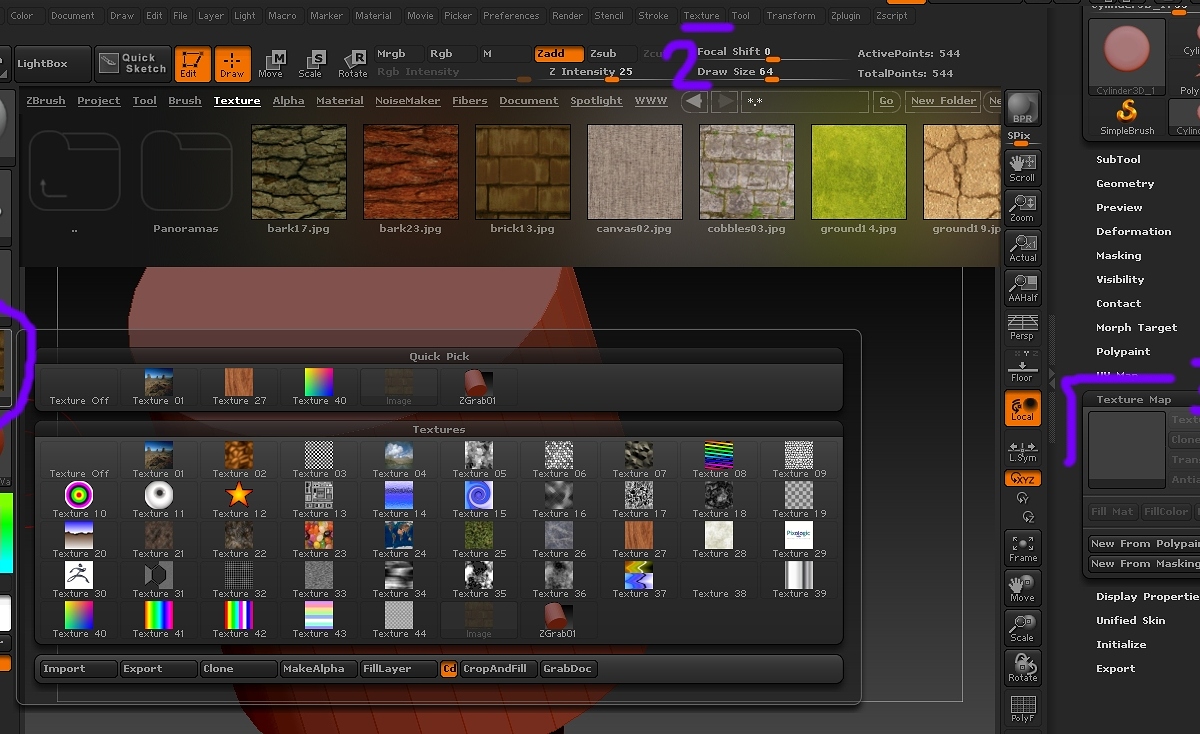Activate the Move mode icon in toolbar
This screenshot has width=1200, height=734.
point(270,63)
